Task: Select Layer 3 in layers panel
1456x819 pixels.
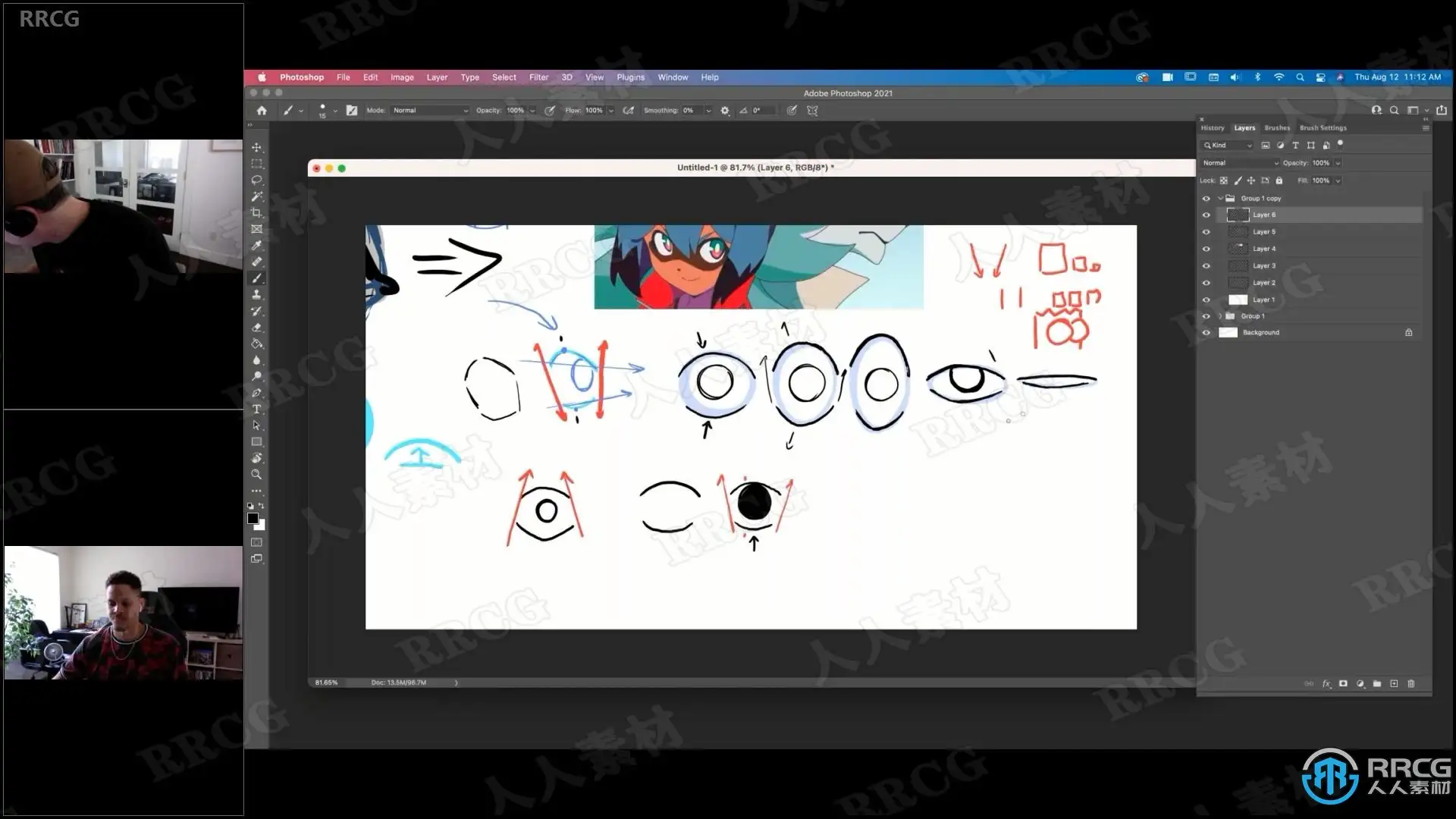Action: [x=1264, y=266]
